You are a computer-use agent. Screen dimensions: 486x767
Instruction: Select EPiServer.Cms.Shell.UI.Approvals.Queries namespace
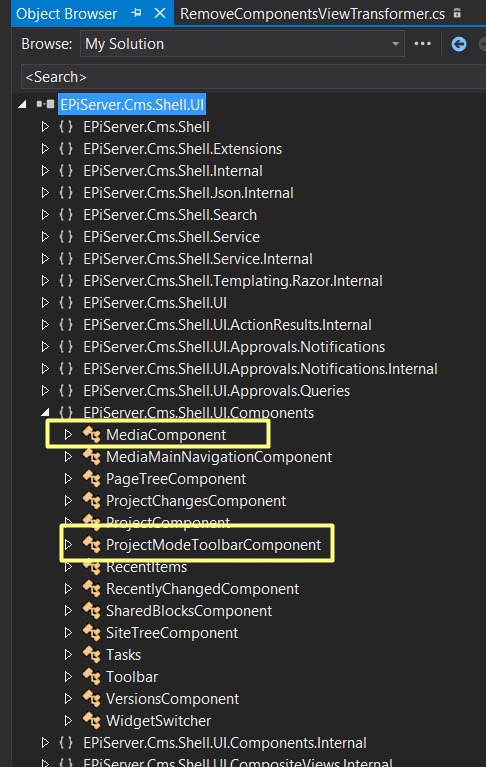coord(216,391)
